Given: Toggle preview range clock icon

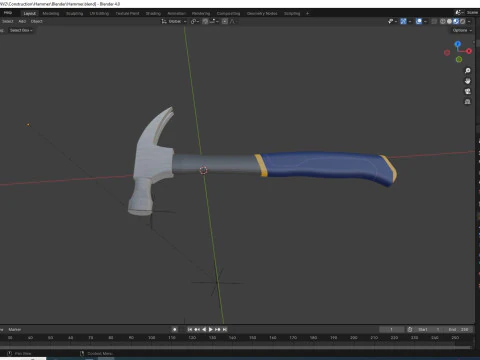Looking at the screenshot, I should coord(410,329).
